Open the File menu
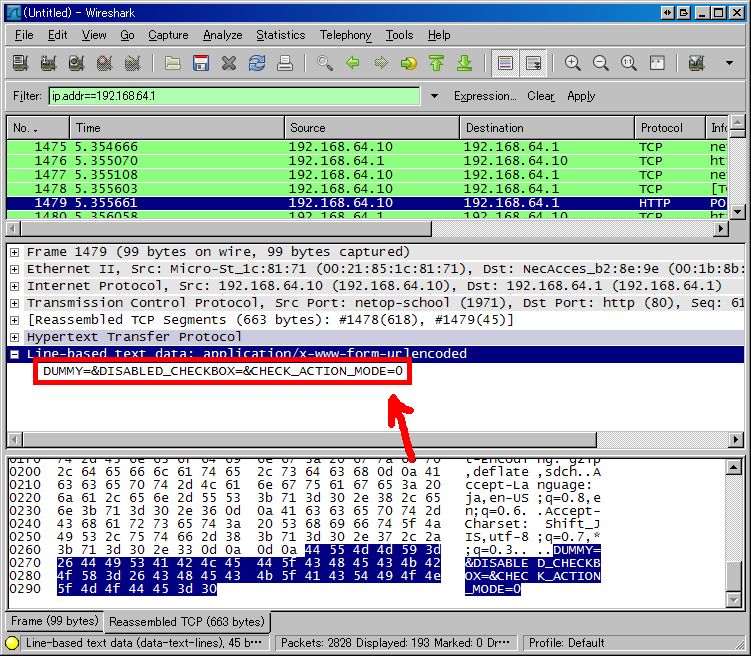 [24, 35]
